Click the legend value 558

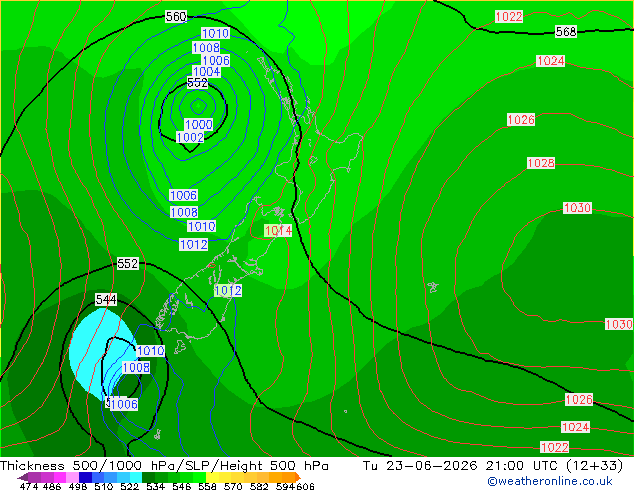[x=207, y=486]
